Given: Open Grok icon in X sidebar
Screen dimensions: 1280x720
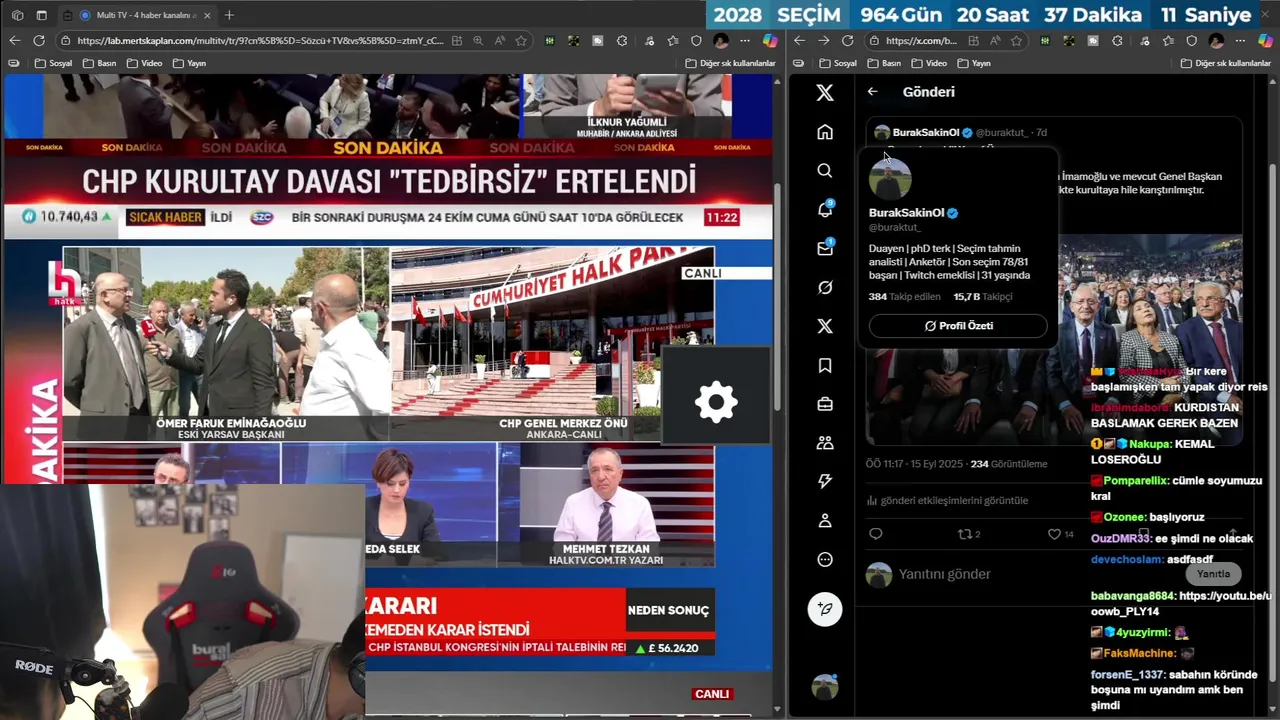Looking at the screenshot, I should tap(825, 288).
